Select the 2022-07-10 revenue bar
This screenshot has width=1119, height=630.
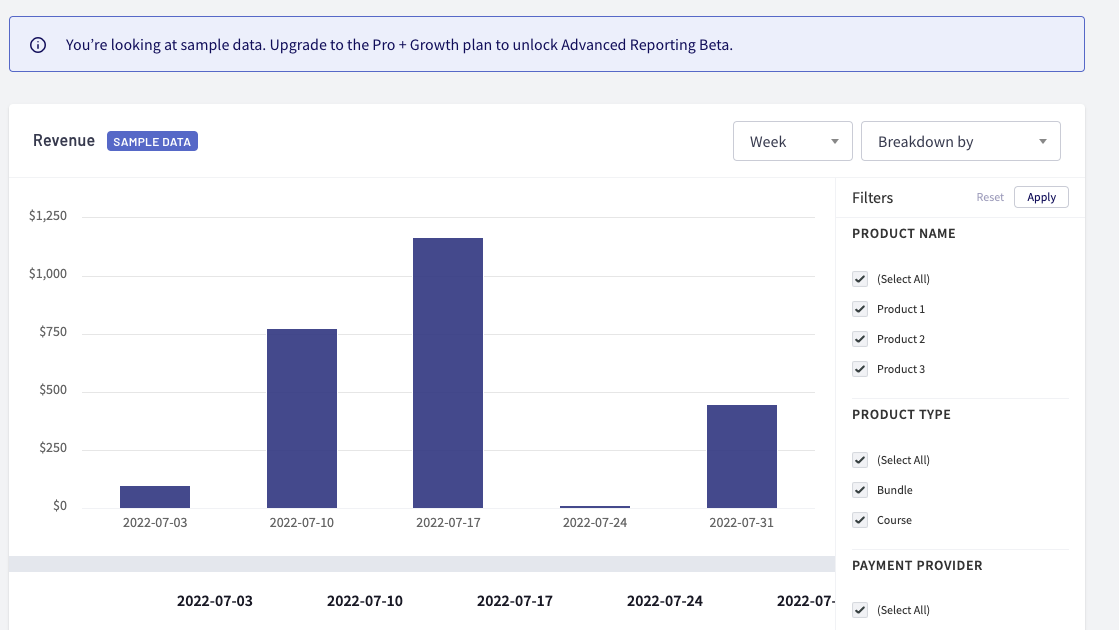[x=301, y=418]
